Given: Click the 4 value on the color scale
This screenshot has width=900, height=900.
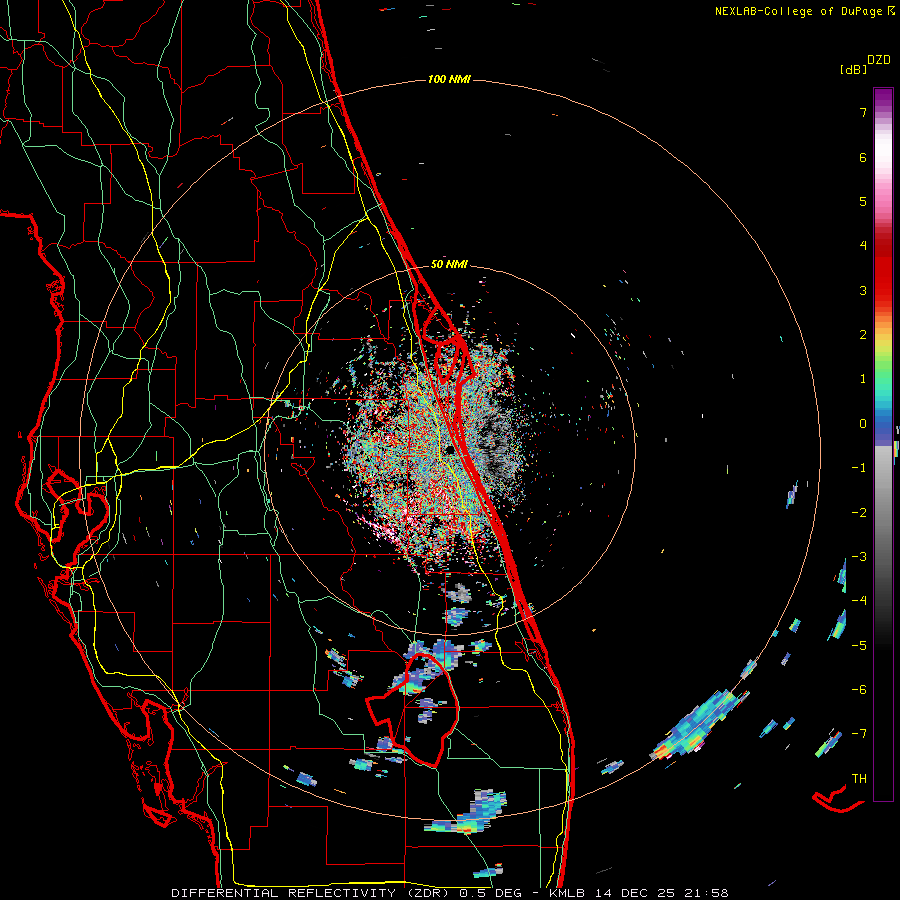Looking at the screenshot, I should [x=863, y=246].
